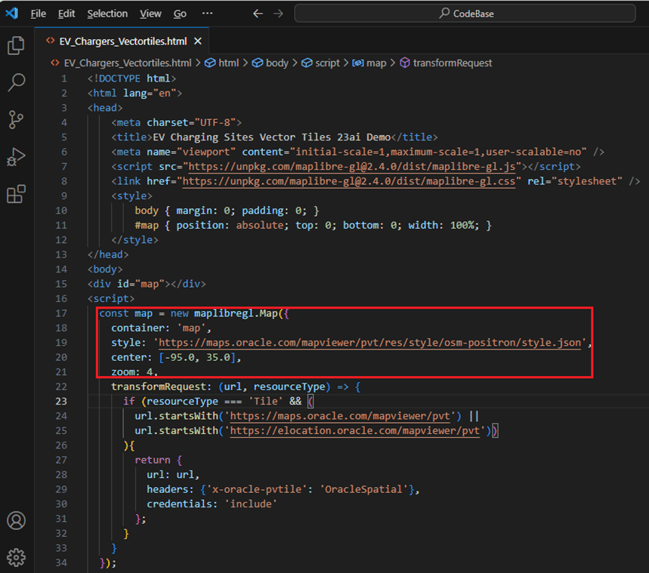
Task: Click the 'zoom: 4,' text on line 21
Action: coord(135,372)
